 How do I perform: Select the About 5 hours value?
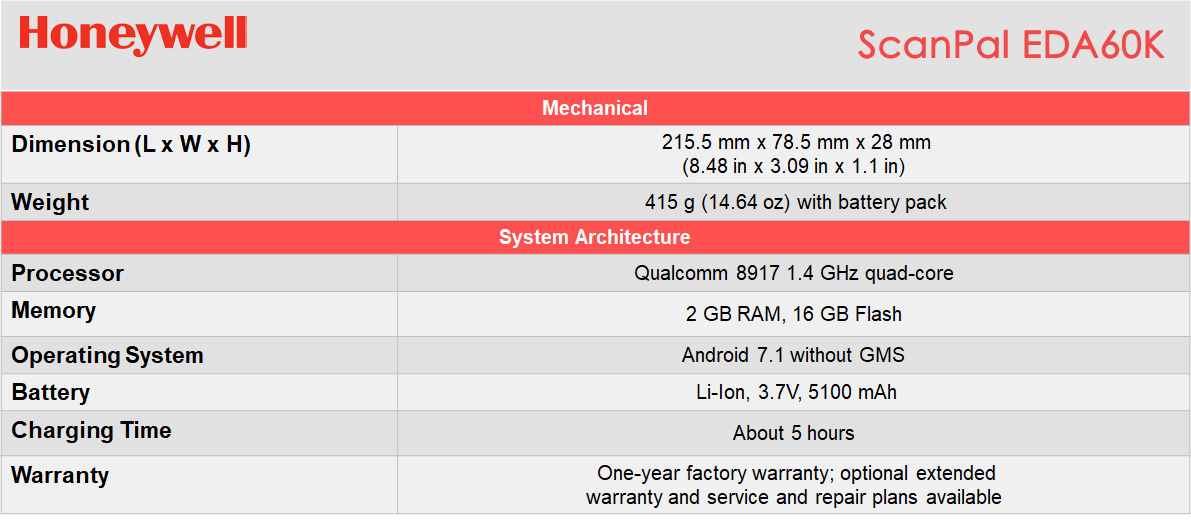[794, 433]
